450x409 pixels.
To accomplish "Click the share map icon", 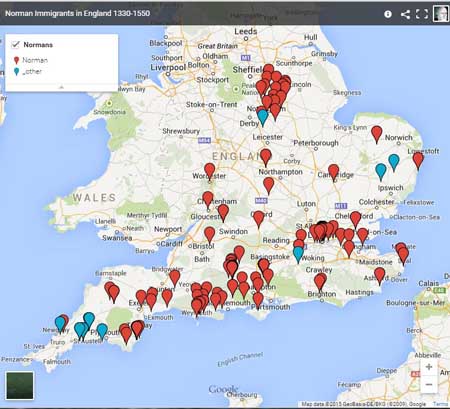I will click(x=405, y=14).
